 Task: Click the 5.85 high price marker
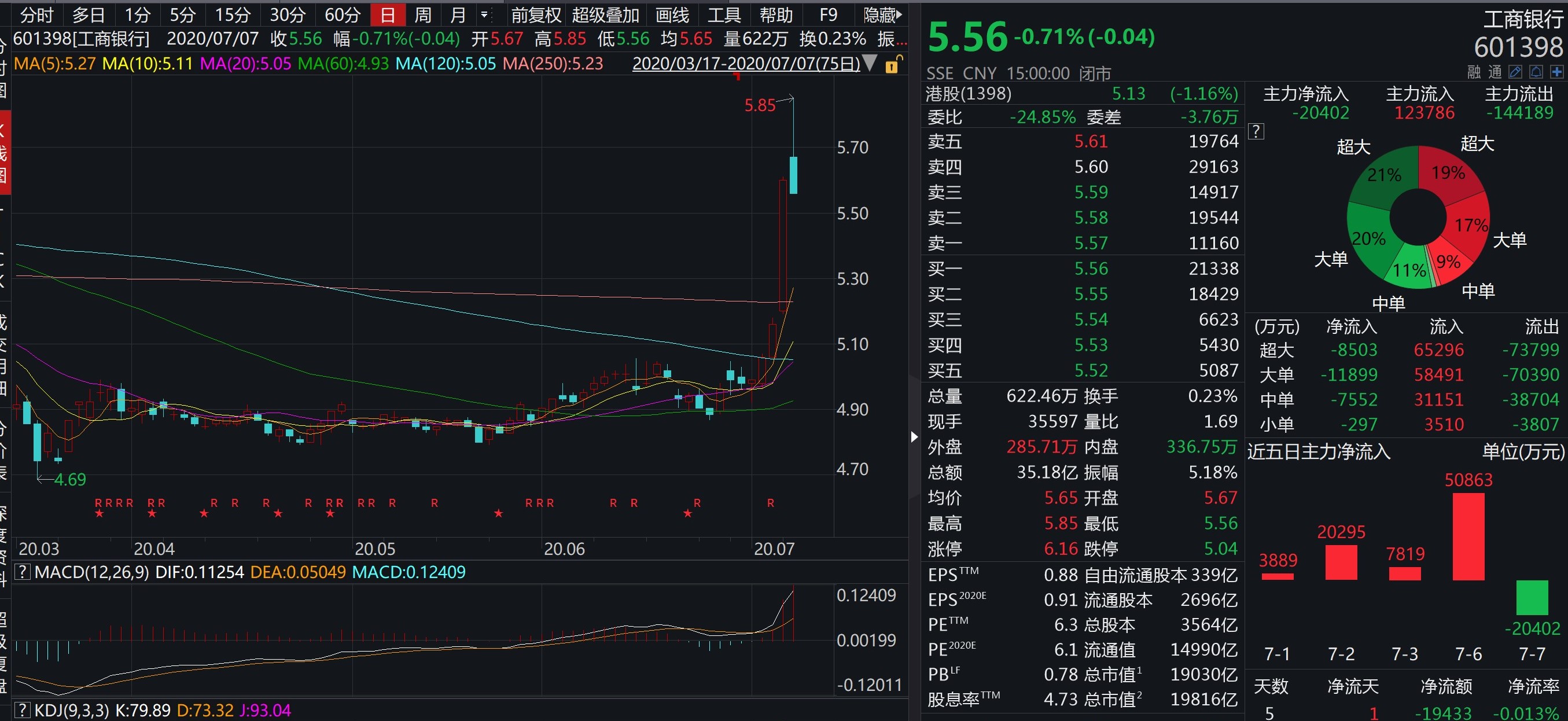click(760, 105)
